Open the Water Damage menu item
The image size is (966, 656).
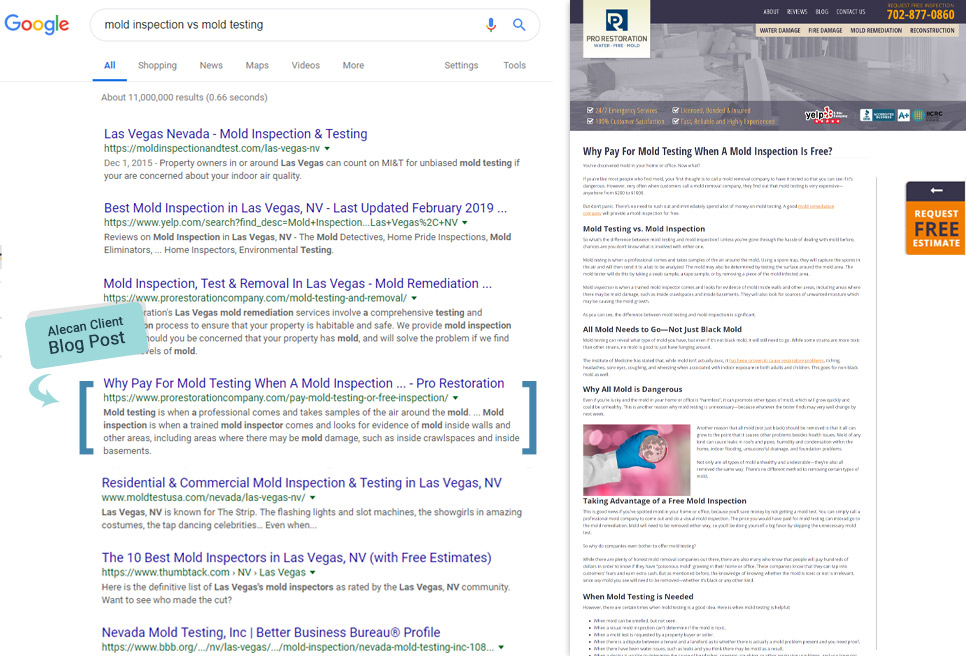[x=779, y=31]
